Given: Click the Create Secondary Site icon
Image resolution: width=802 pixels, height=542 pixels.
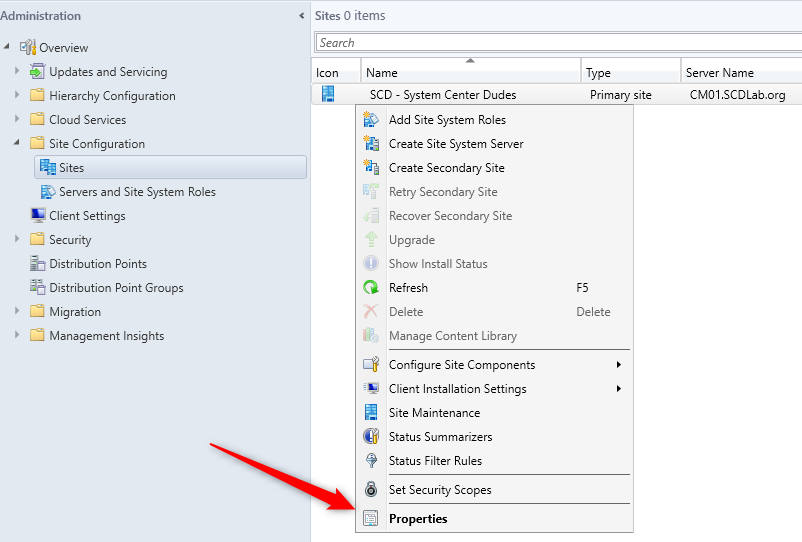Looking at the screenshot, I should (x=371, y=168).
